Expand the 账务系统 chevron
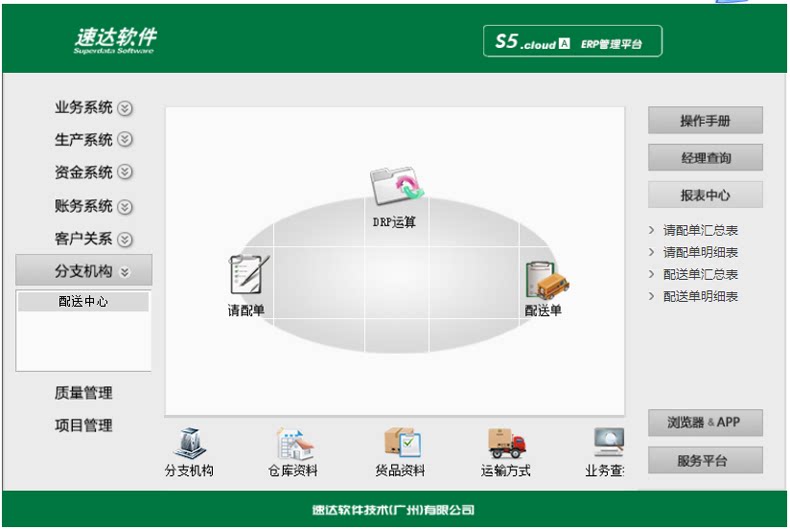 pos(125,207)
